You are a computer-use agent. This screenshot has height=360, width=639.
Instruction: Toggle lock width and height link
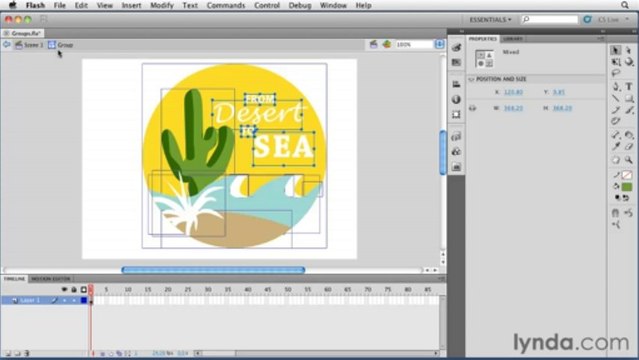point(472,108)
